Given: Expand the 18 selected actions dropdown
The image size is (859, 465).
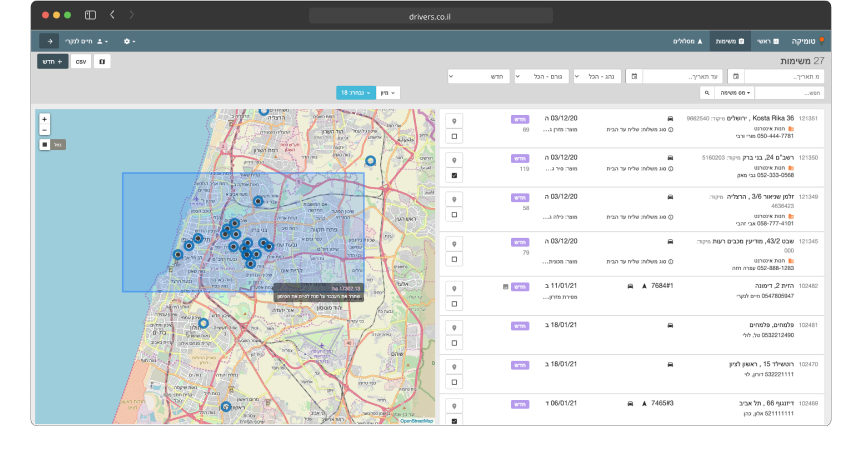Looking at the screenshot, I should (x=356, y=93).
